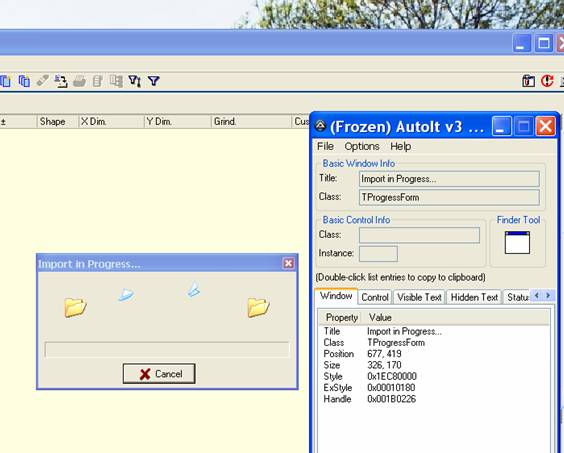Select the Title row in the property list
The width and height of the screenshot is (564, 453).
434,331
